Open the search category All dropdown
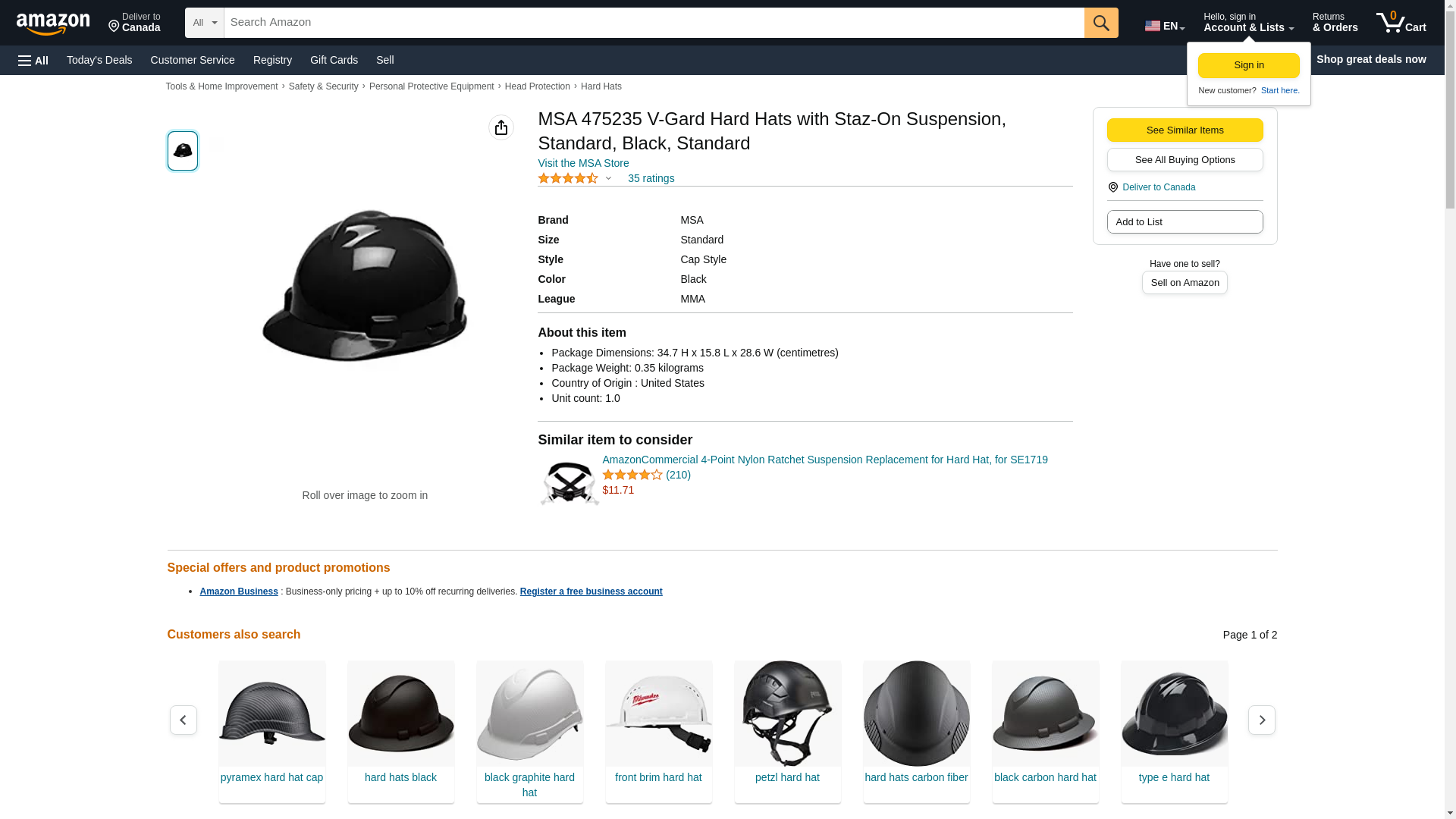 205,23
